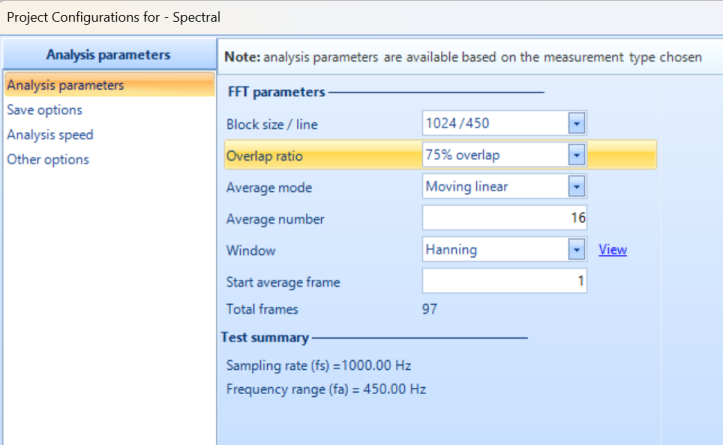Click the Hanning value in Window box
This screenshot has width=723, height=445.
tap(451, 250)
